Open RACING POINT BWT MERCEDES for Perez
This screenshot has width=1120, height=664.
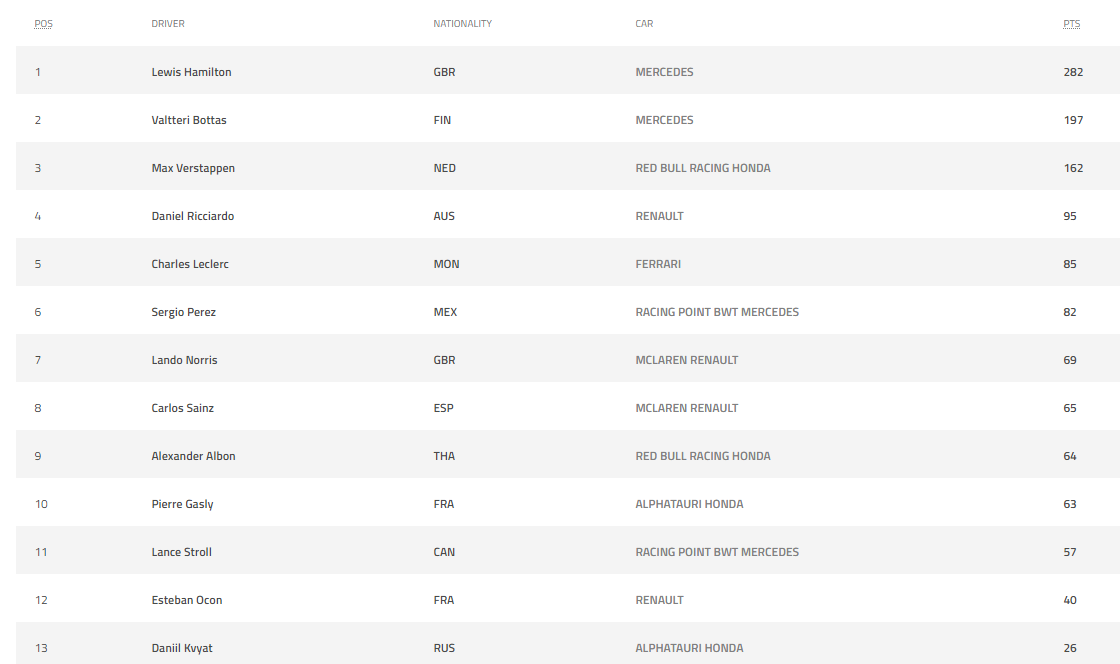(717, 312)
